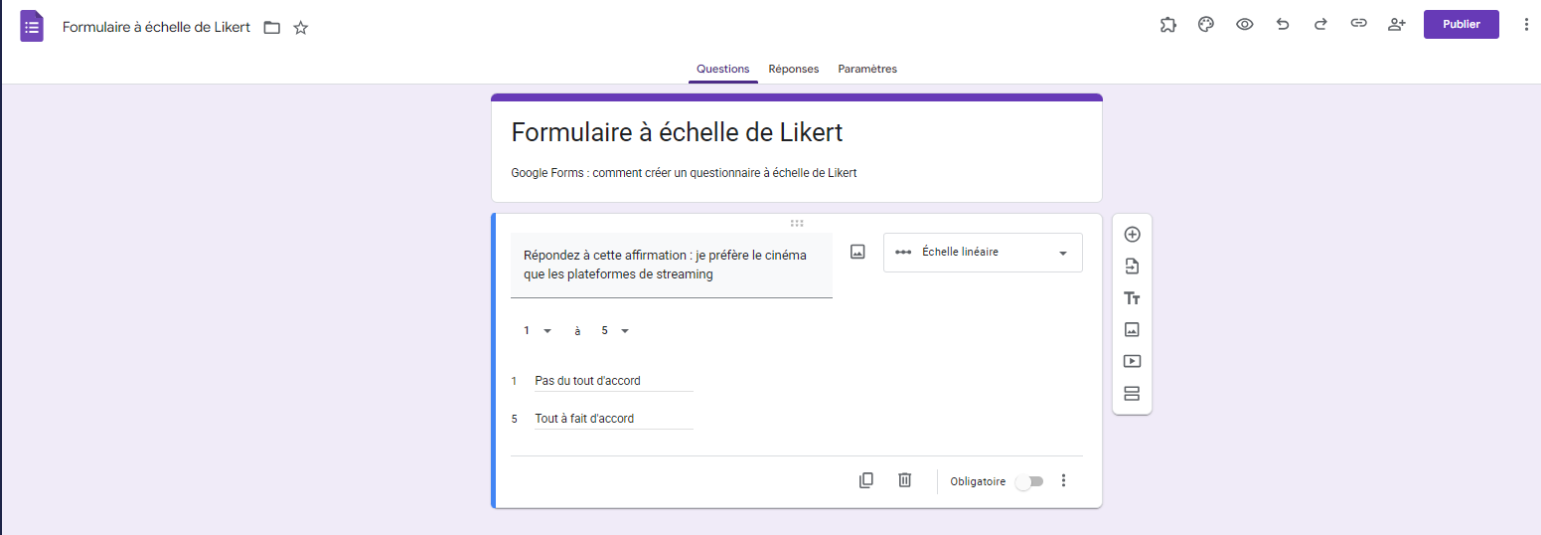Edit form title Formulaire à échelle de Likert
The image size is (1541, 535).
[x=677, y=132]
